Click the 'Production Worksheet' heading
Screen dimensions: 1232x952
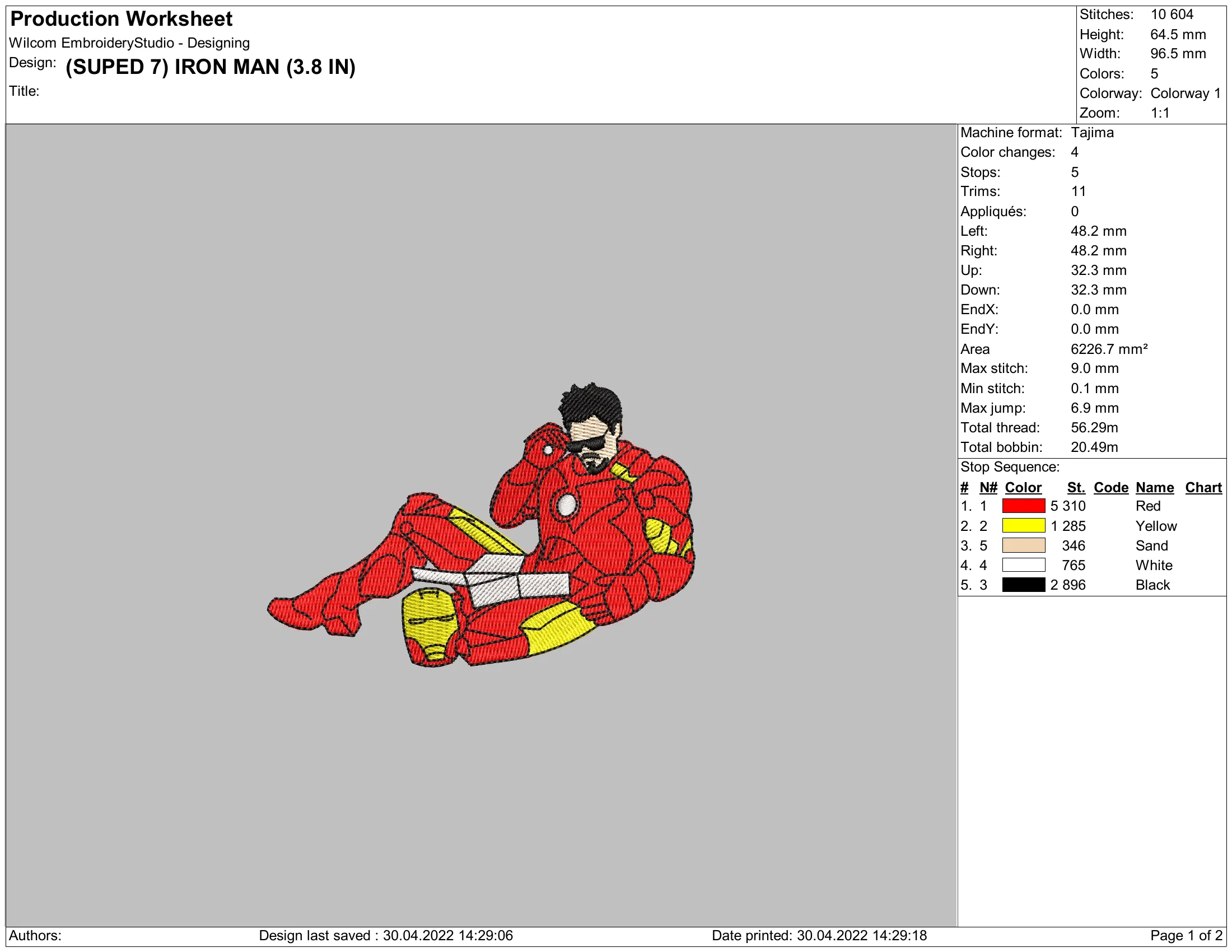click(x=122, y=19)
